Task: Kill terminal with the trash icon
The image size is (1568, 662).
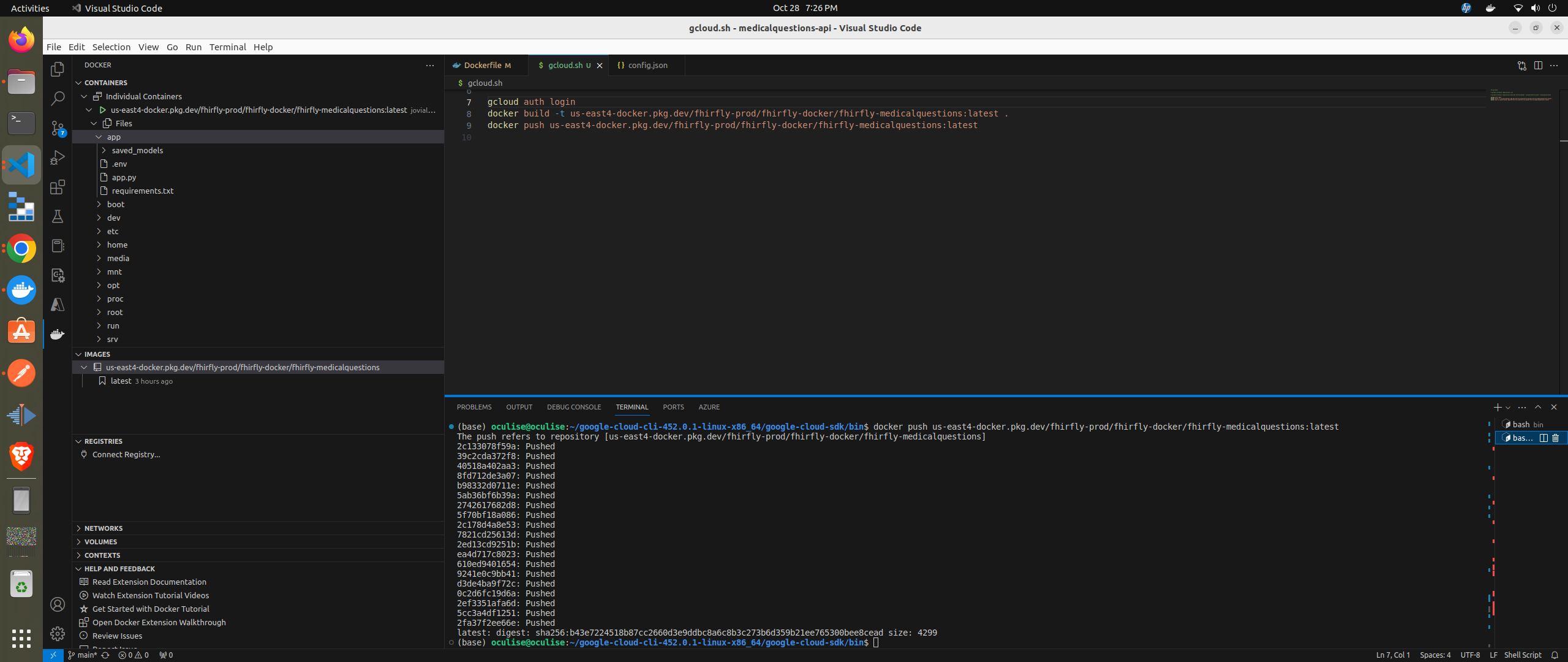Action: 1555,438
